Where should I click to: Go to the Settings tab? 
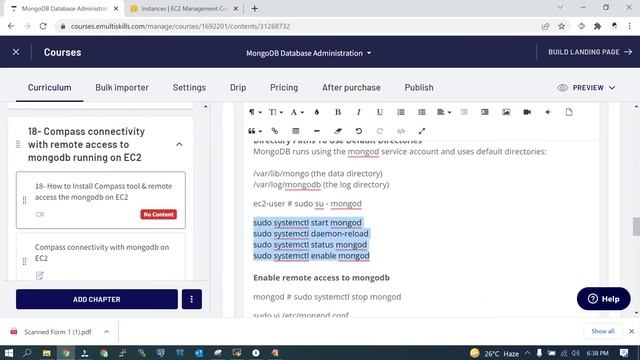189,87
